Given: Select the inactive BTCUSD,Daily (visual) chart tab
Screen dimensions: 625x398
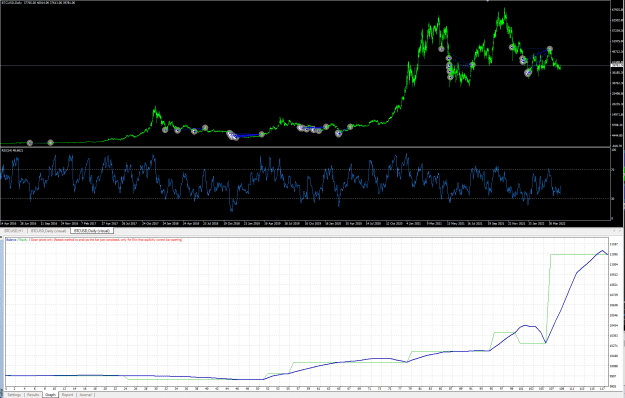Looking at the screenshot, I should [48, 231].
